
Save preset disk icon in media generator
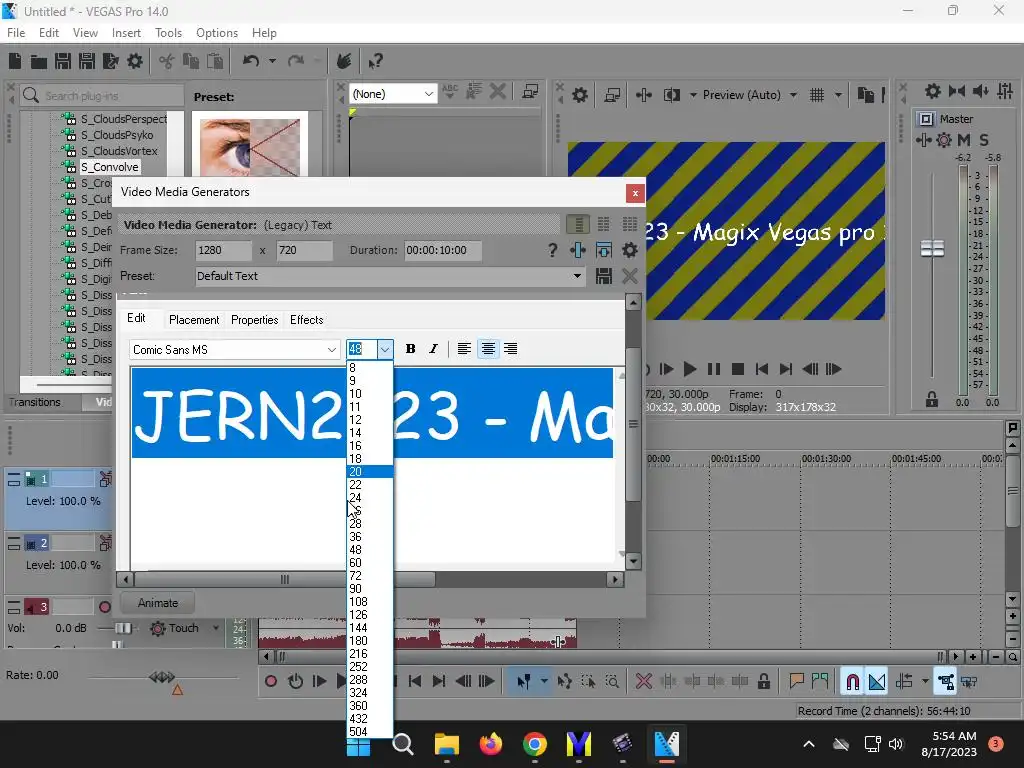(604, 276)
